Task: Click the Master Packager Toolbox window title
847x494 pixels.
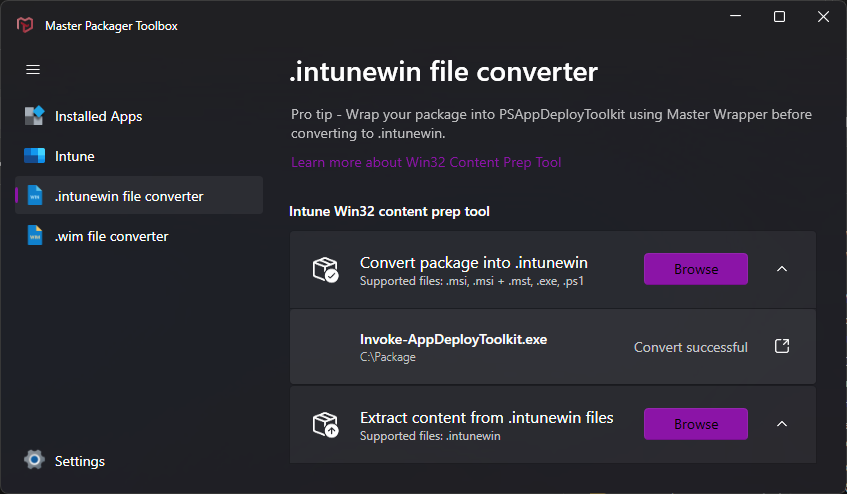Action: (x=111, y=25)
